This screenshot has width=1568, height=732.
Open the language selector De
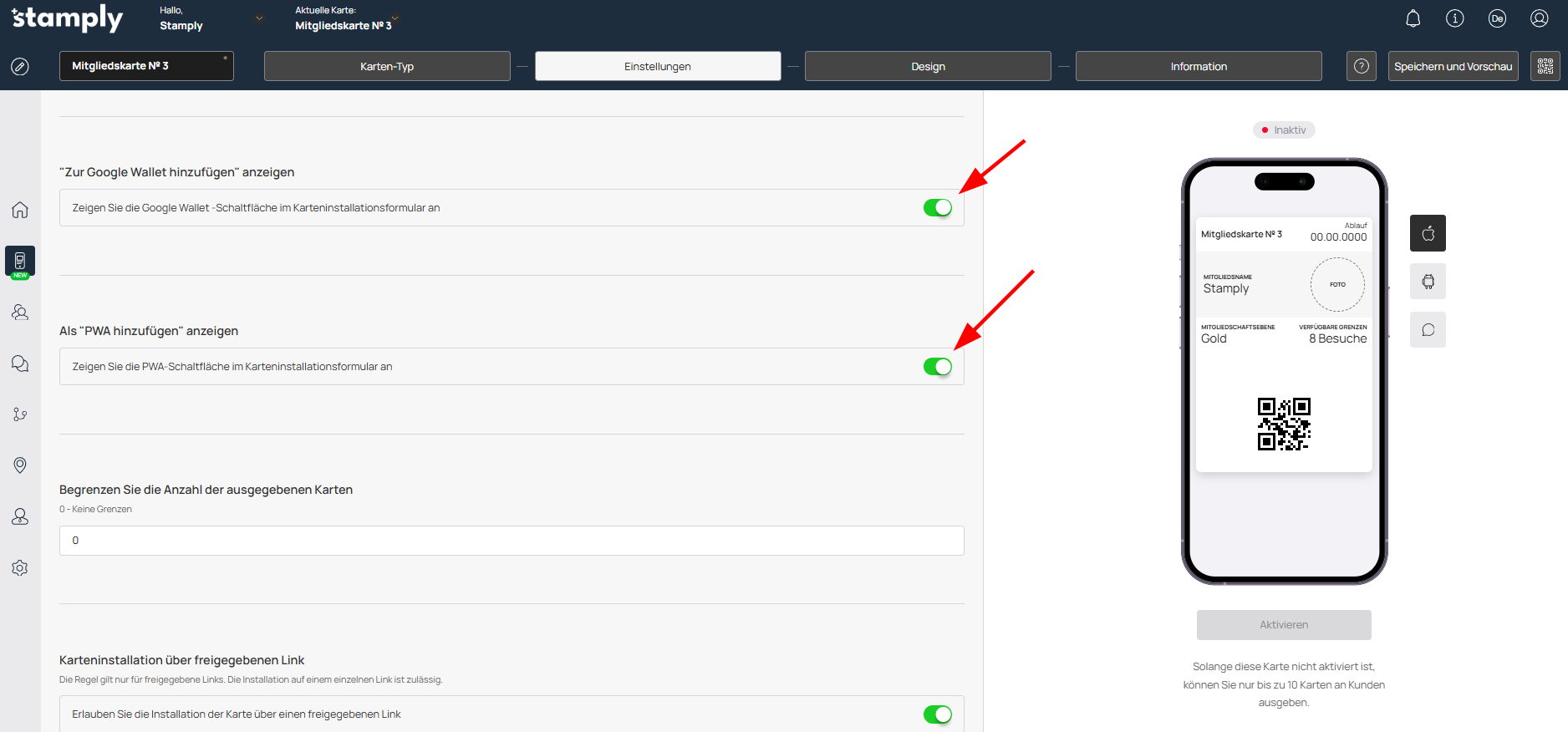1496,18
